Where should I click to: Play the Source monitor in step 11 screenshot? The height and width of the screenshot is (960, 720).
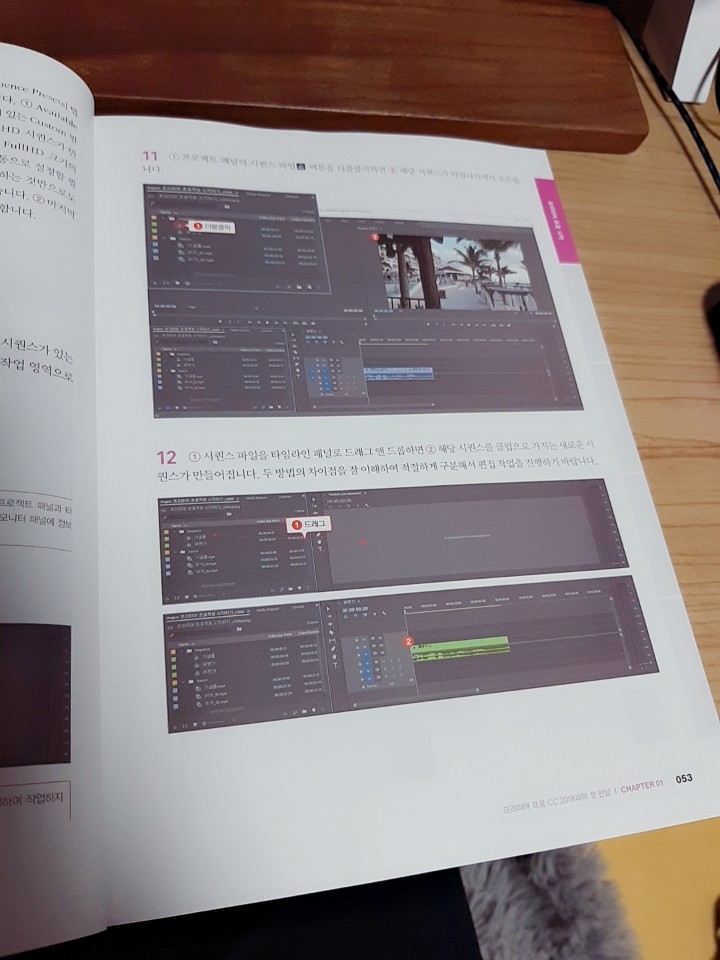click(267, 322)
